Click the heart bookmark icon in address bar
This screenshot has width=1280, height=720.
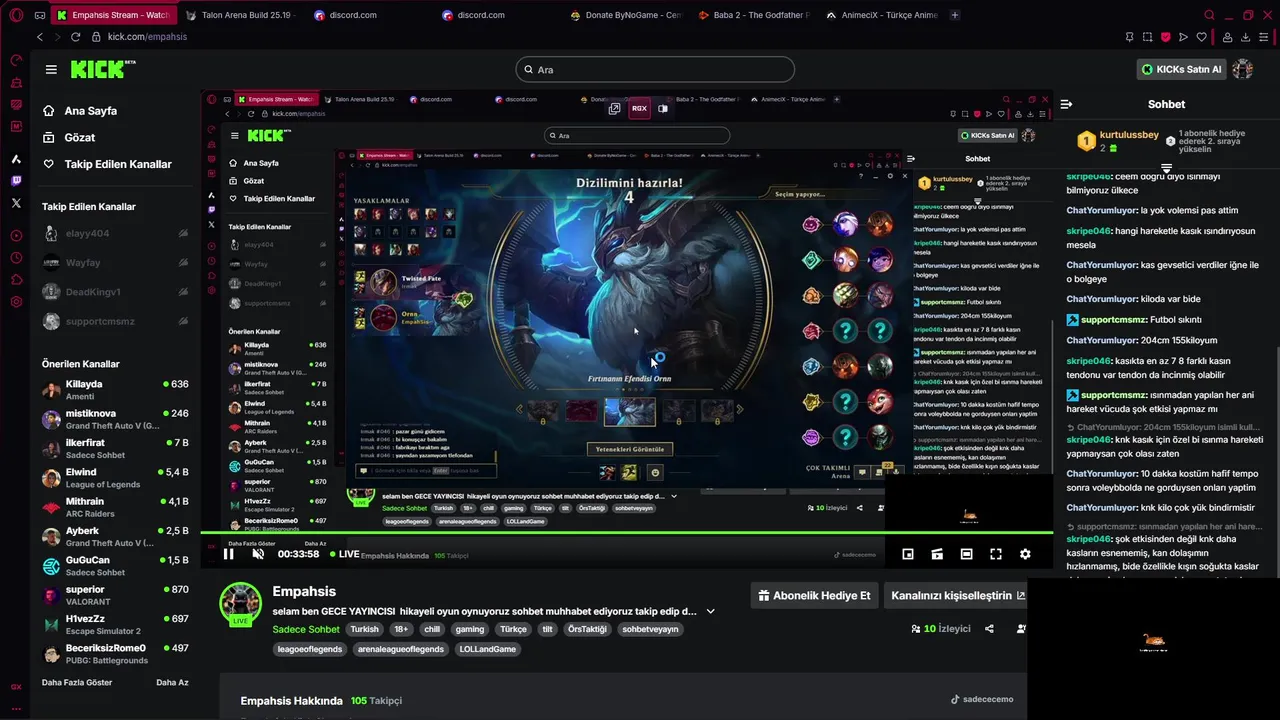point(1201,37)
